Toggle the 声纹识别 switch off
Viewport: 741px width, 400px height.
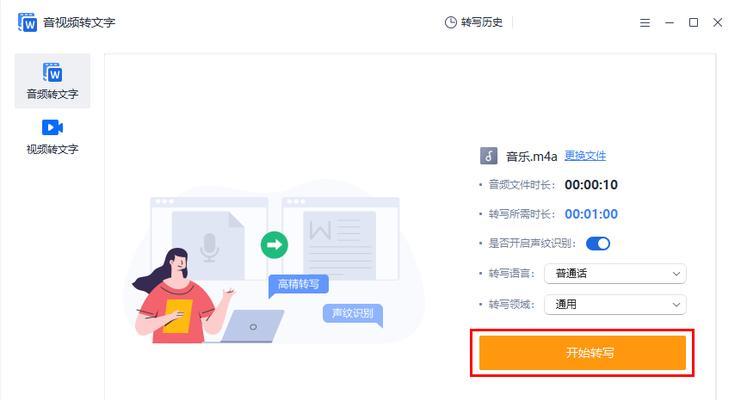click(598, 243)
